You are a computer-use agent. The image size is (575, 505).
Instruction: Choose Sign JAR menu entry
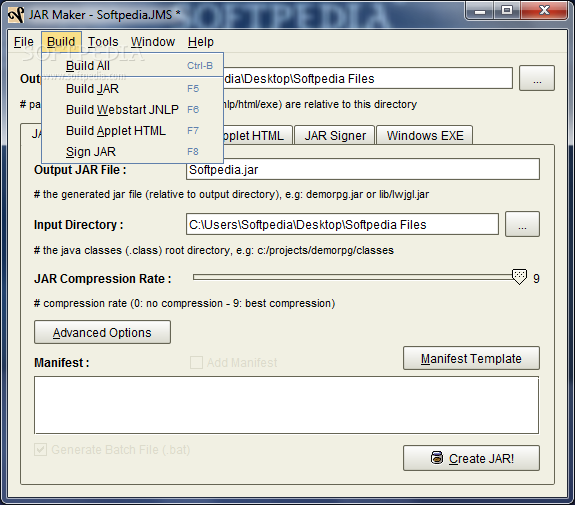[132, 151]
